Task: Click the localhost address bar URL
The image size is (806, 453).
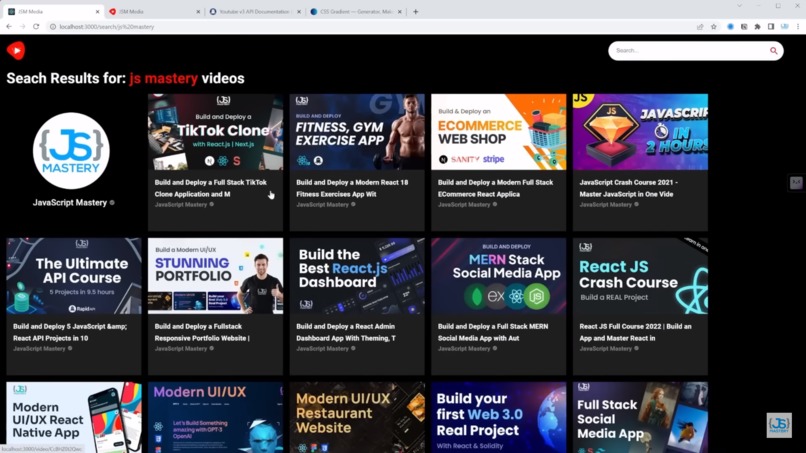Action: tap(106, 27)
